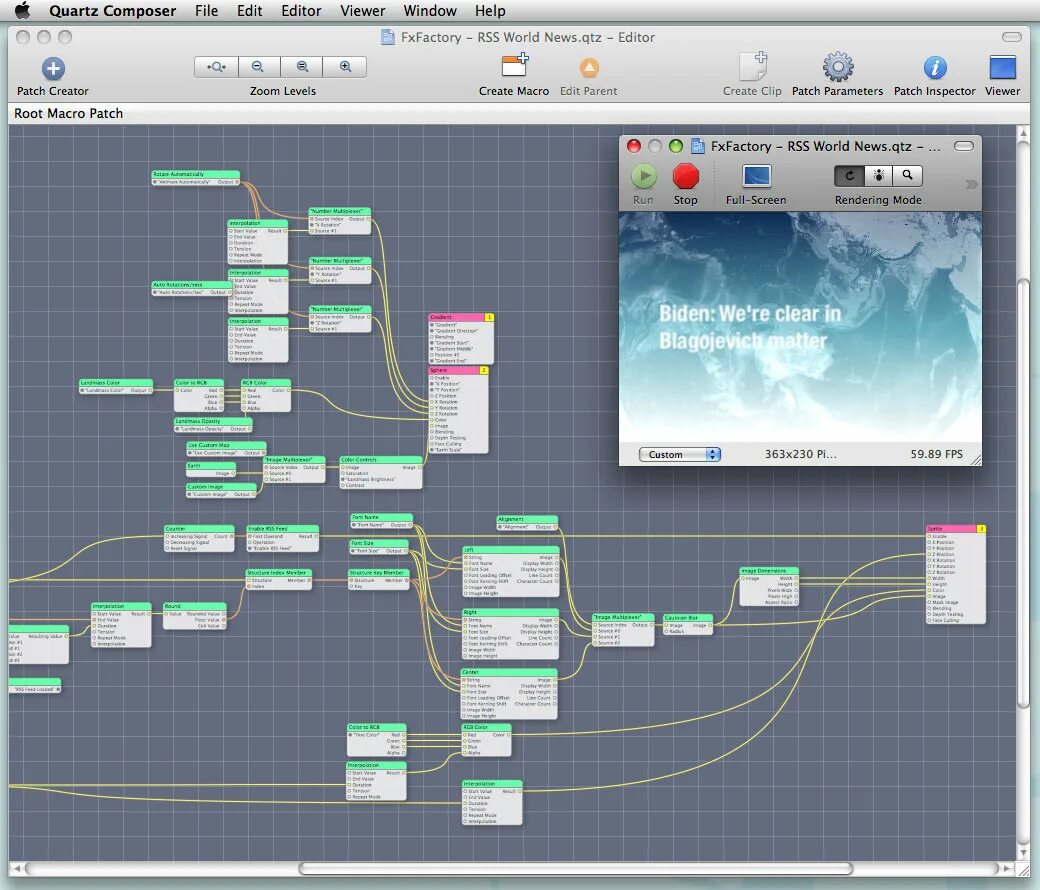1040x890 pixels.
Task: Stop rendering with the red Stop button
Action: click(x=685, y=176)
